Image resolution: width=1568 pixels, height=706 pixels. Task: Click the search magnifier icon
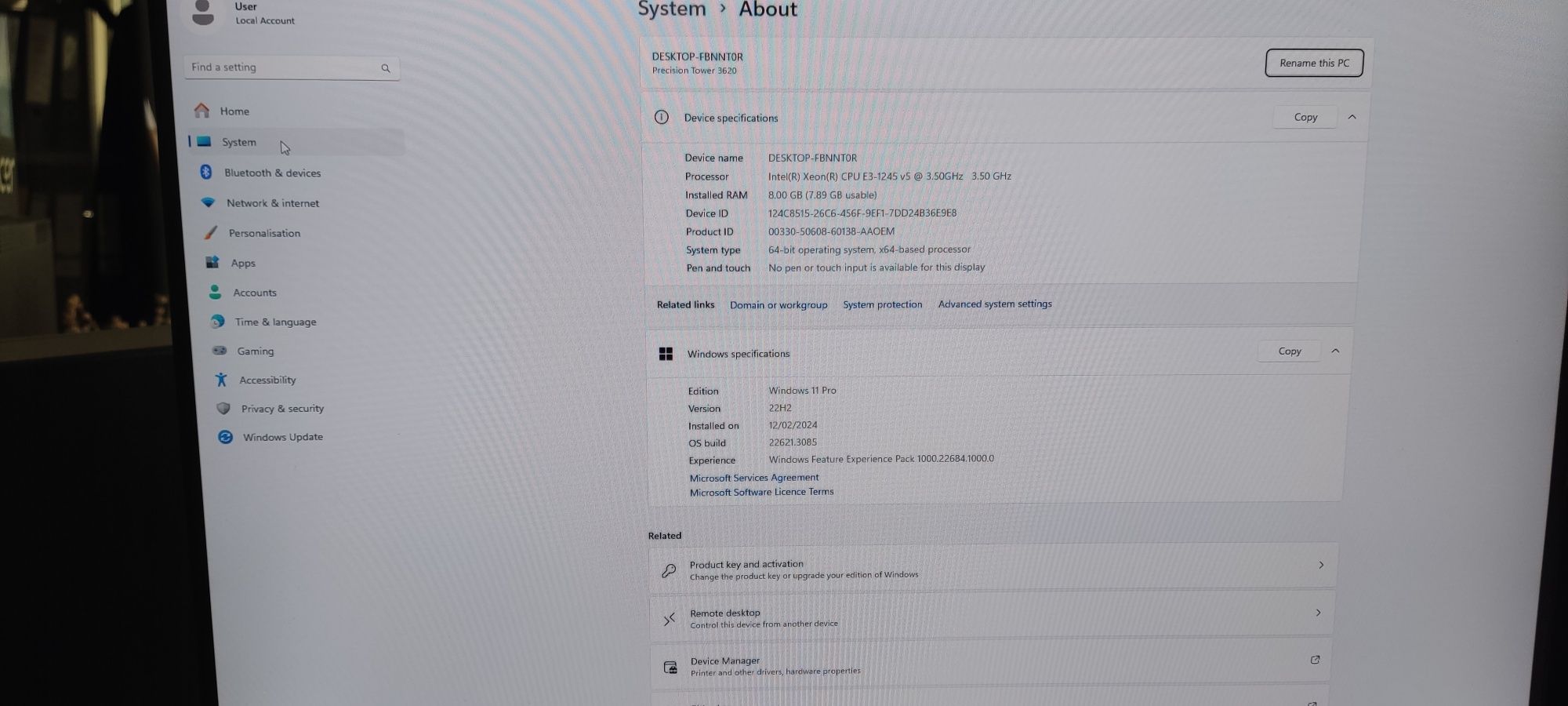pos(386,68)
